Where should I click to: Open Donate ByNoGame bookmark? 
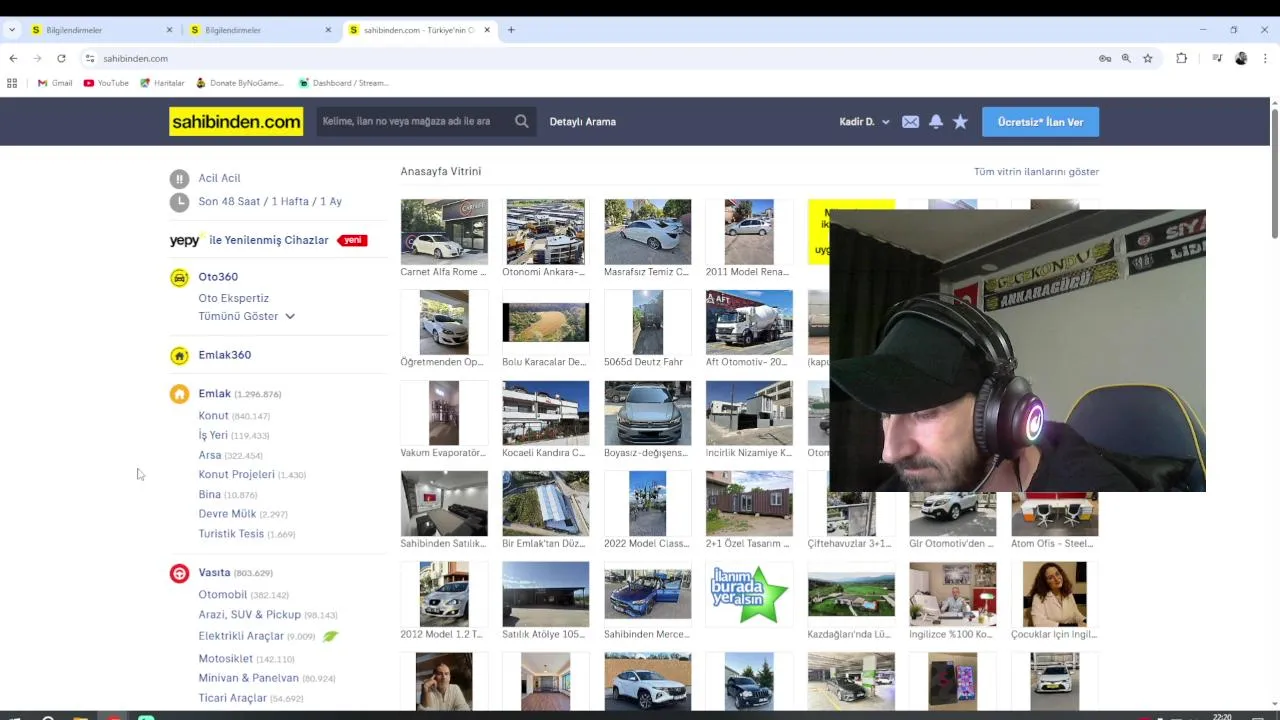(240, 83)
